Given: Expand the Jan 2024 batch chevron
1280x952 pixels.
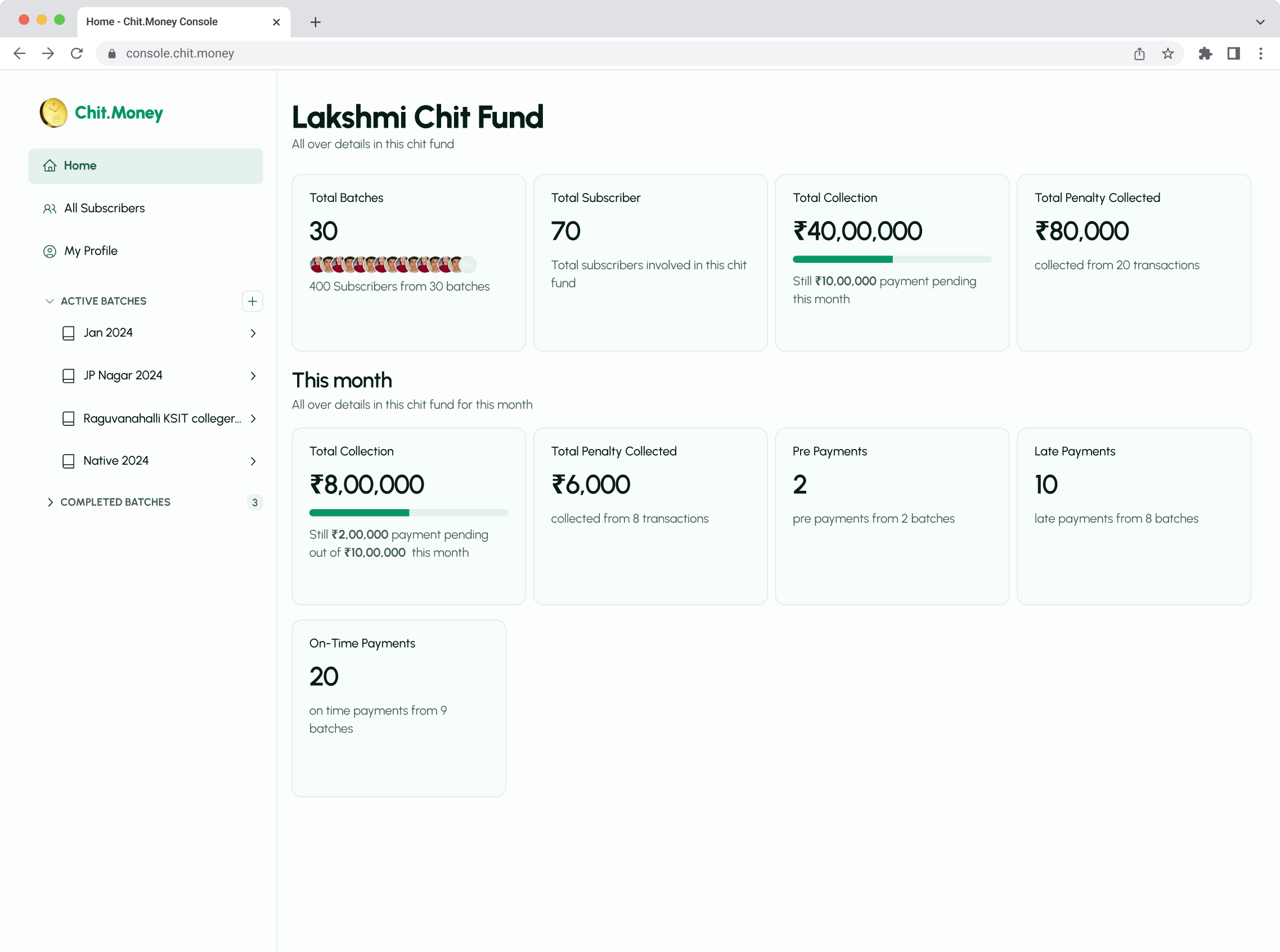Looking at the screenshot, I should (x=253, y=333).
